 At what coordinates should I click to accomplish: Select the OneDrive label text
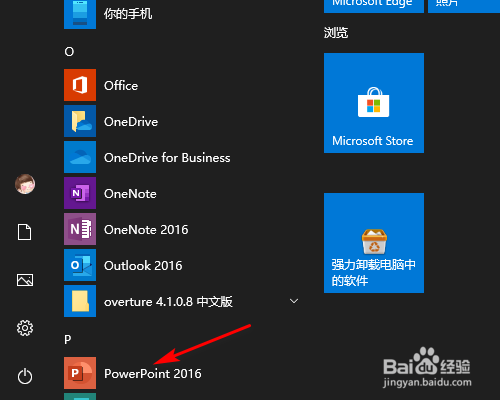131,122
